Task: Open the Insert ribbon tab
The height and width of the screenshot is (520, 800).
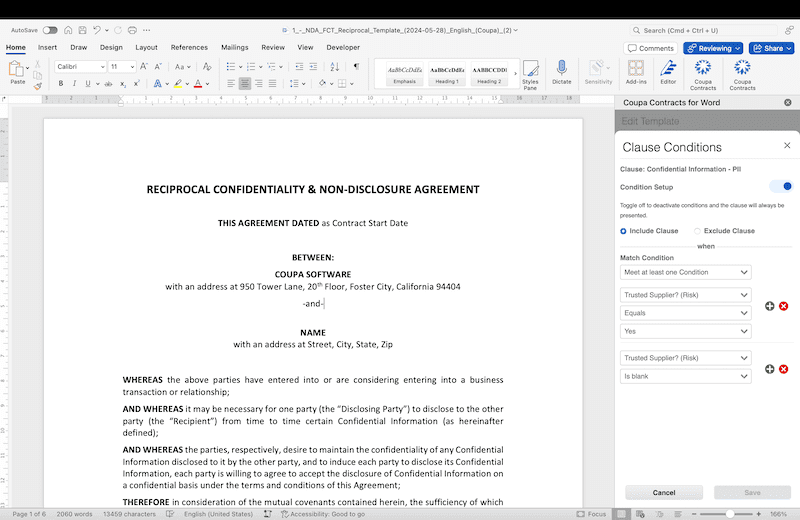Action: (47, 47)
